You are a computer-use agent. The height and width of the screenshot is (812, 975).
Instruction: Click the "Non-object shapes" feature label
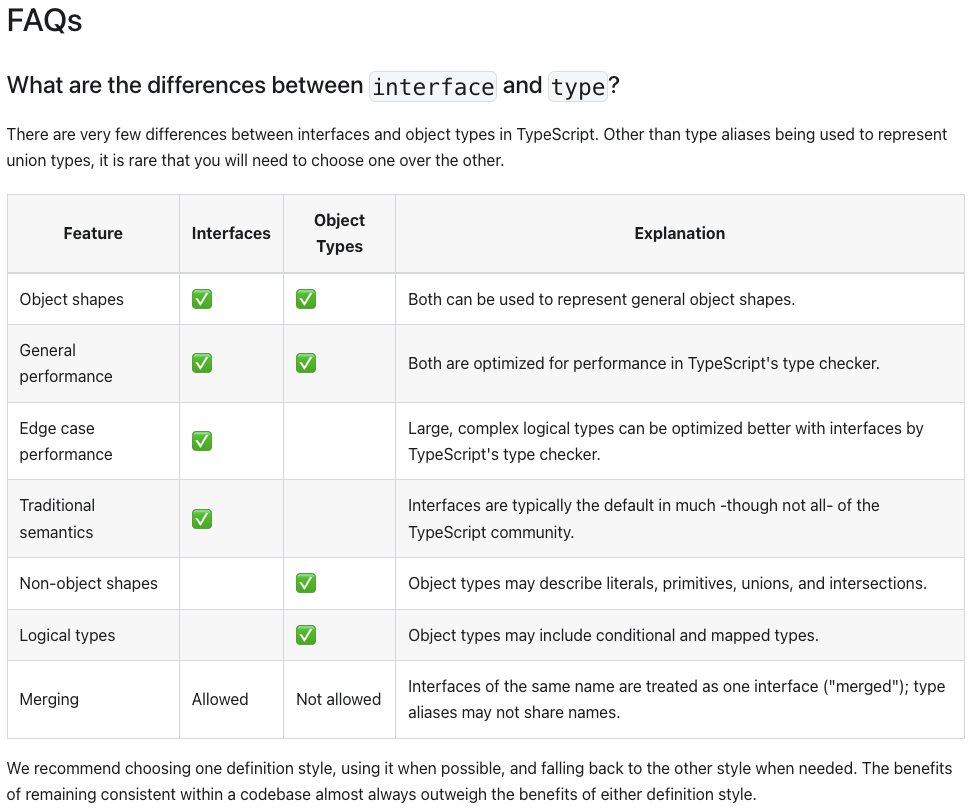pyautogui.click(x=89, y=583)
